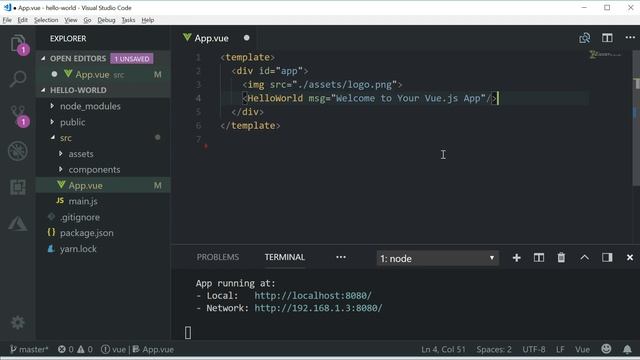The image size is (640, 360).
Task: Open the localhost:8080 link in terminal
Action: [x=313, y=296]
